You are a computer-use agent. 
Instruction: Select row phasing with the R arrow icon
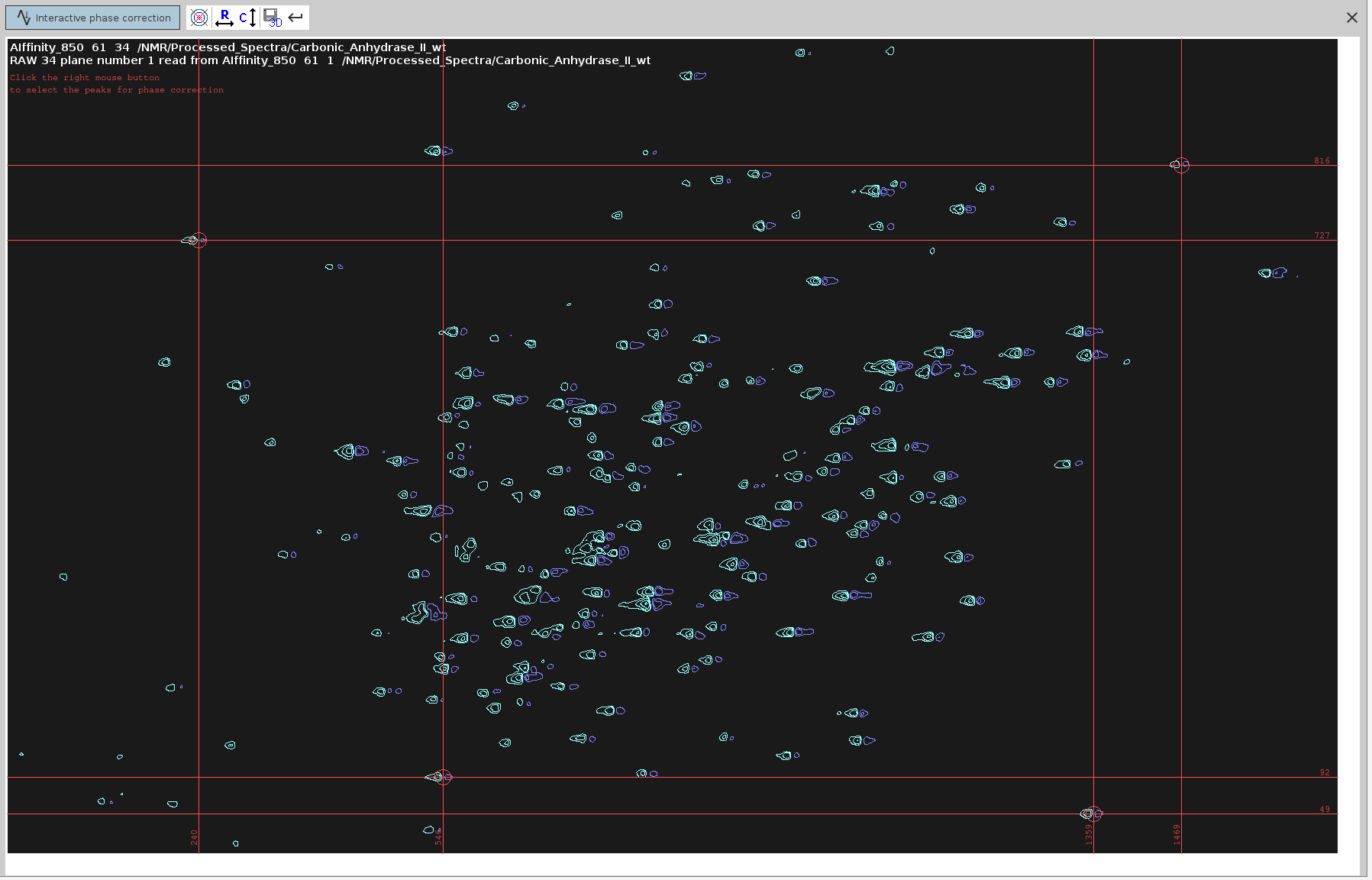pyautogui.click(x=224, y=16)
